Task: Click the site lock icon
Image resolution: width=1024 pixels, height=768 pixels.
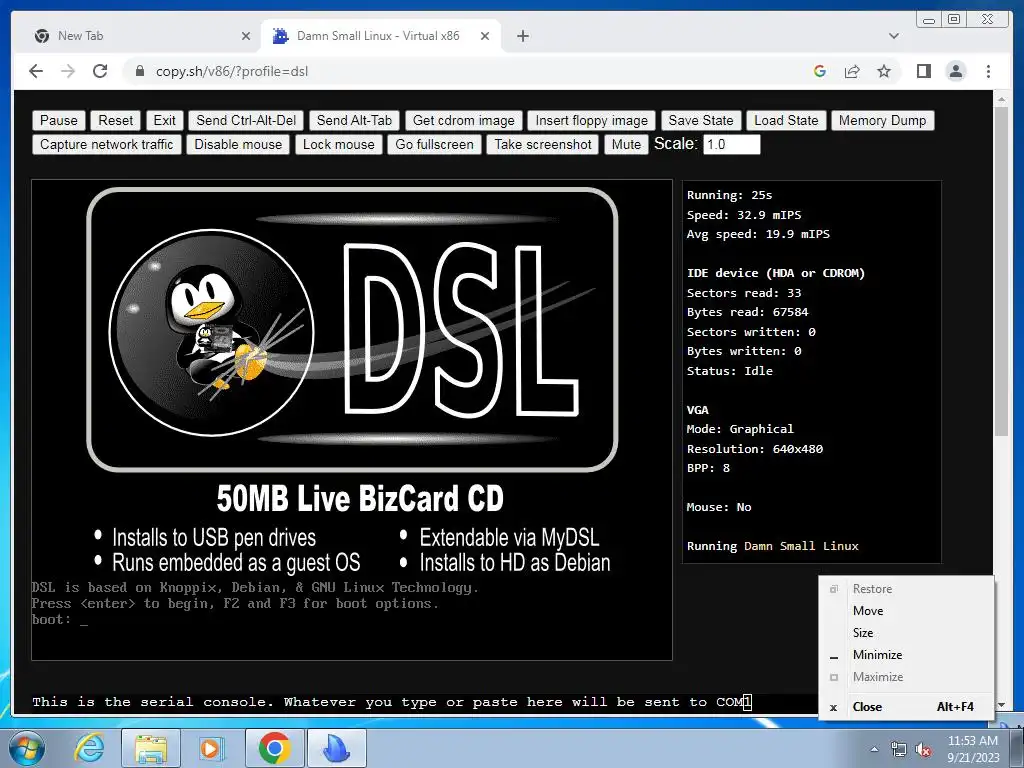Action: (139, 71)
